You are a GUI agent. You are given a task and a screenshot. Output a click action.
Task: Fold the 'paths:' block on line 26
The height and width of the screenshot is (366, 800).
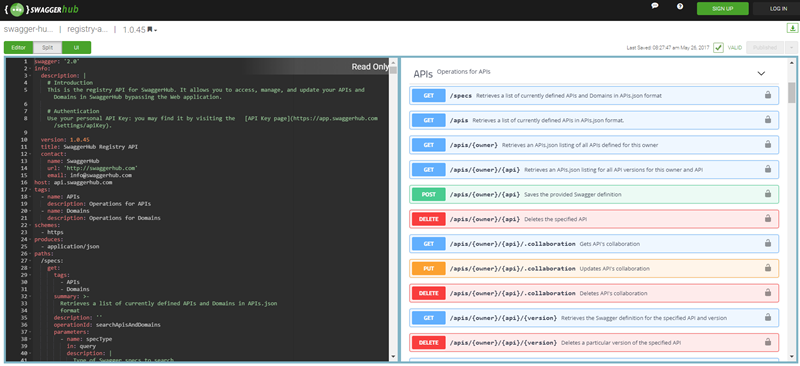[x=30, y=254]
